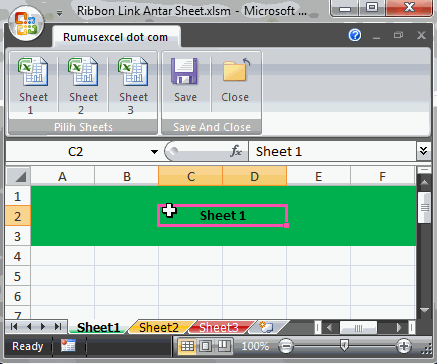Click the Ready status bar text

coord(28,346)
